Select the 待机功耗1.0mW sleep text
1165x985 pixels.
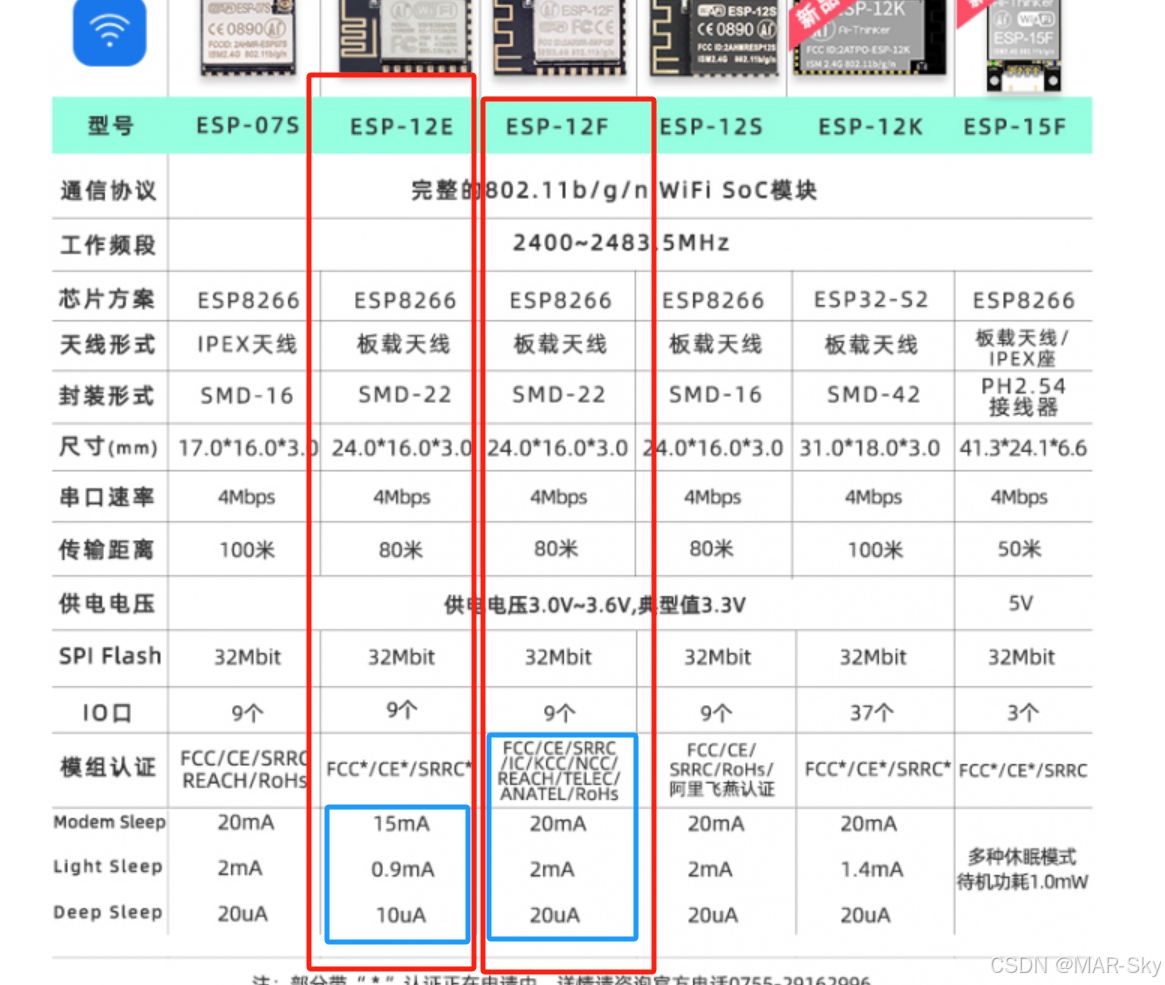point(1022,882)
